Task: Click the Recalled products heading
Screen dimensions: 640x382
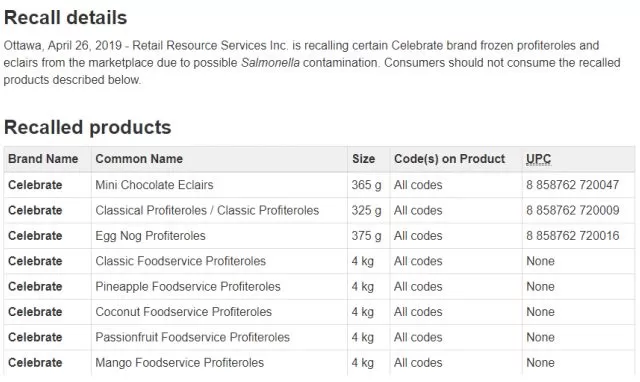Action: point(87,127)
